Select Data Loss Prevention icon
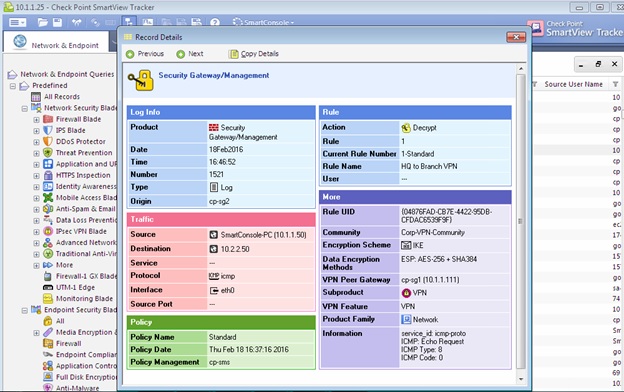Image resolution: width=624 pixels, height=392 pixels. [x=48, y=220]
